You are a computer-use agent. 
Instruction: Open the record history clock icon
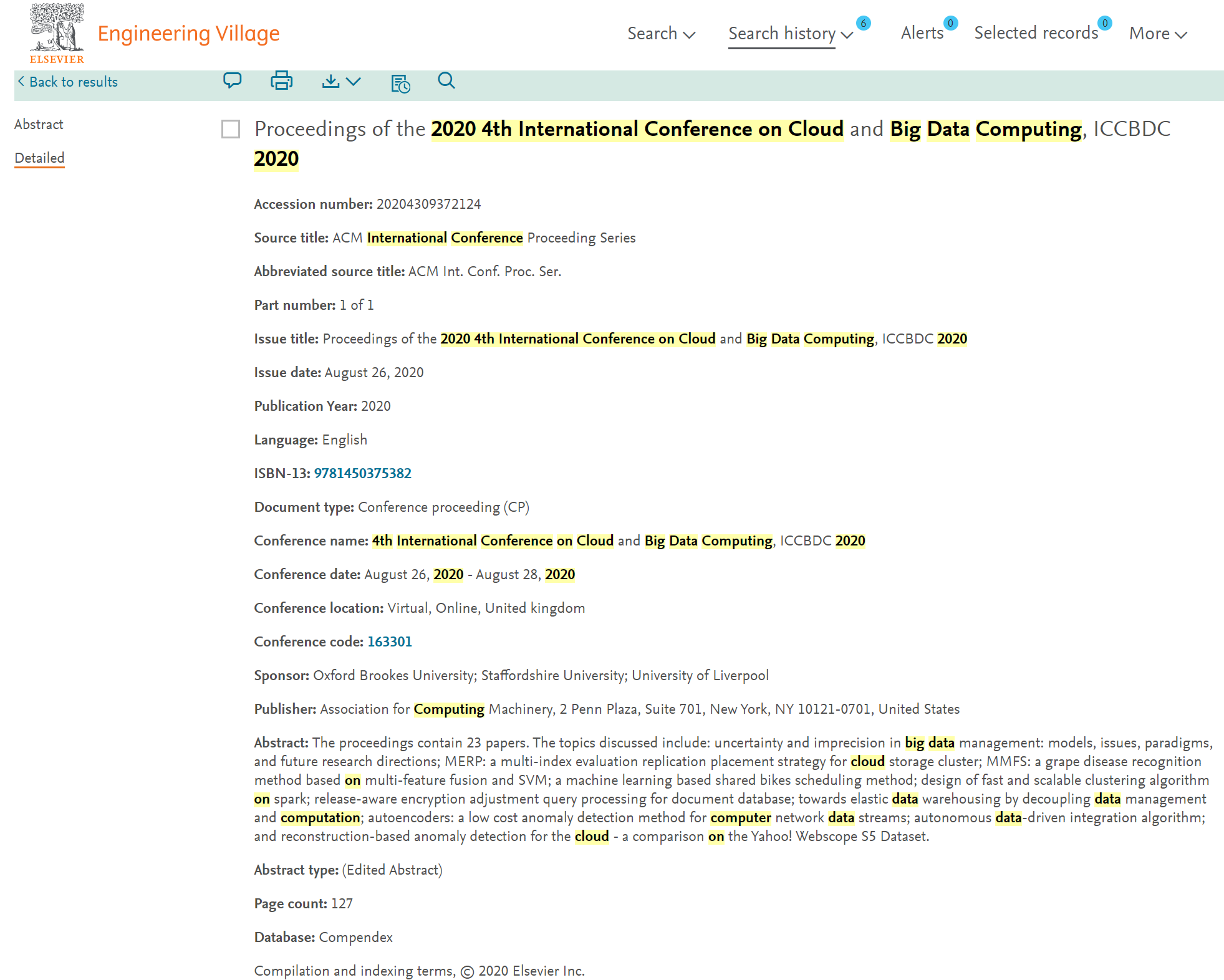pyautogui.click(x=400, y=83)
